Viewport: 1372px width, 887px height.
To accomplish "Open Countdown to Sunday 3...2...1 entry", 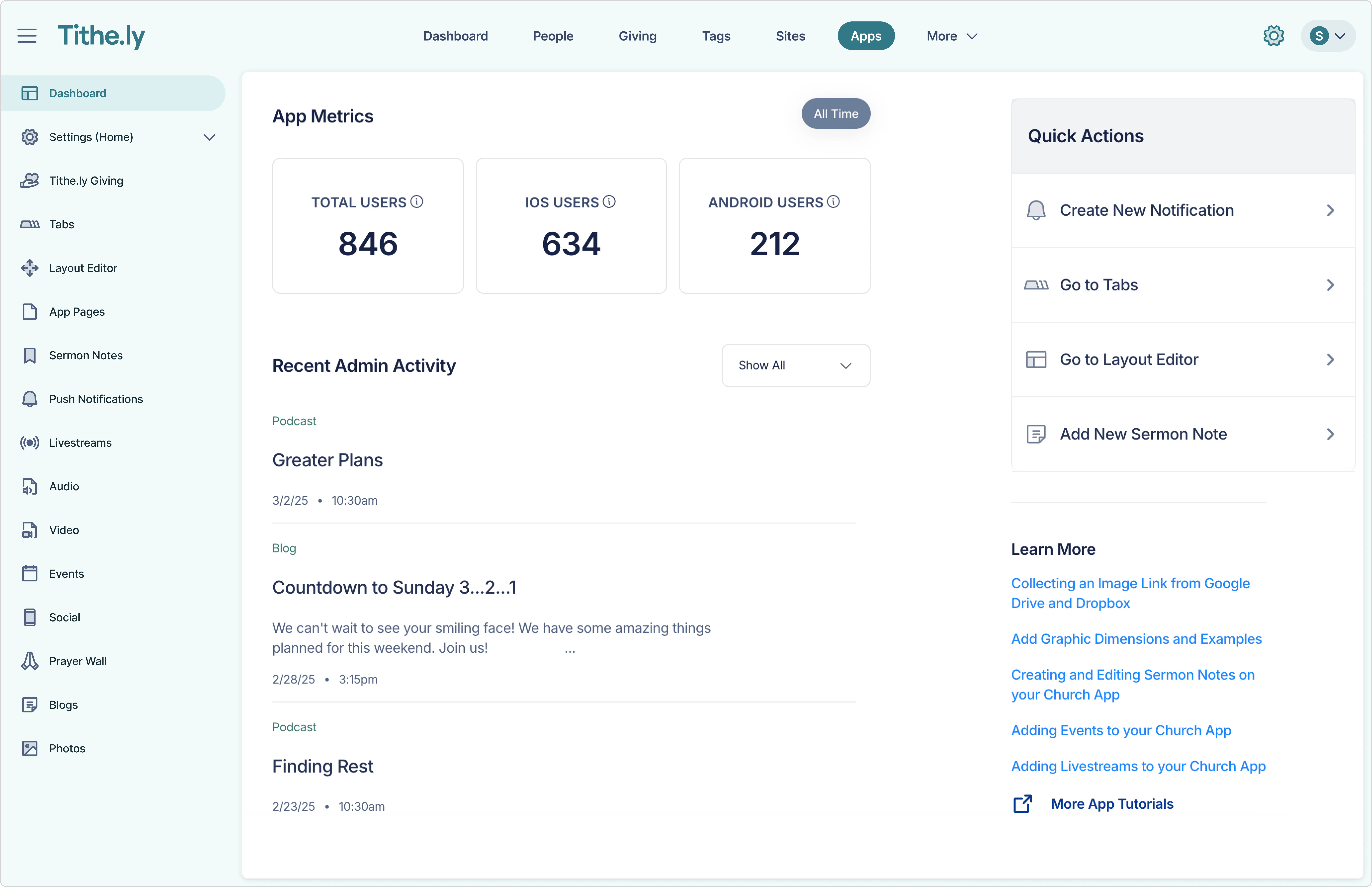I will click(x=394, y=587).
